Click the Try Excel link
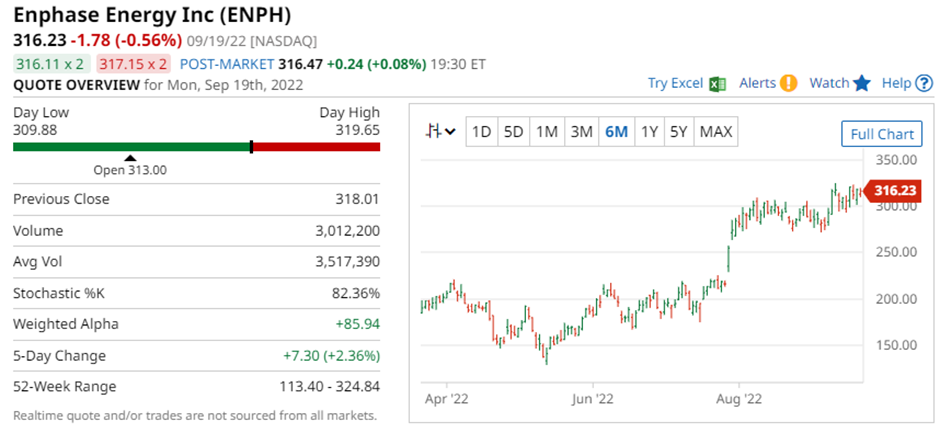Viewport: 940px width, 433px height. tap(675, 84)
